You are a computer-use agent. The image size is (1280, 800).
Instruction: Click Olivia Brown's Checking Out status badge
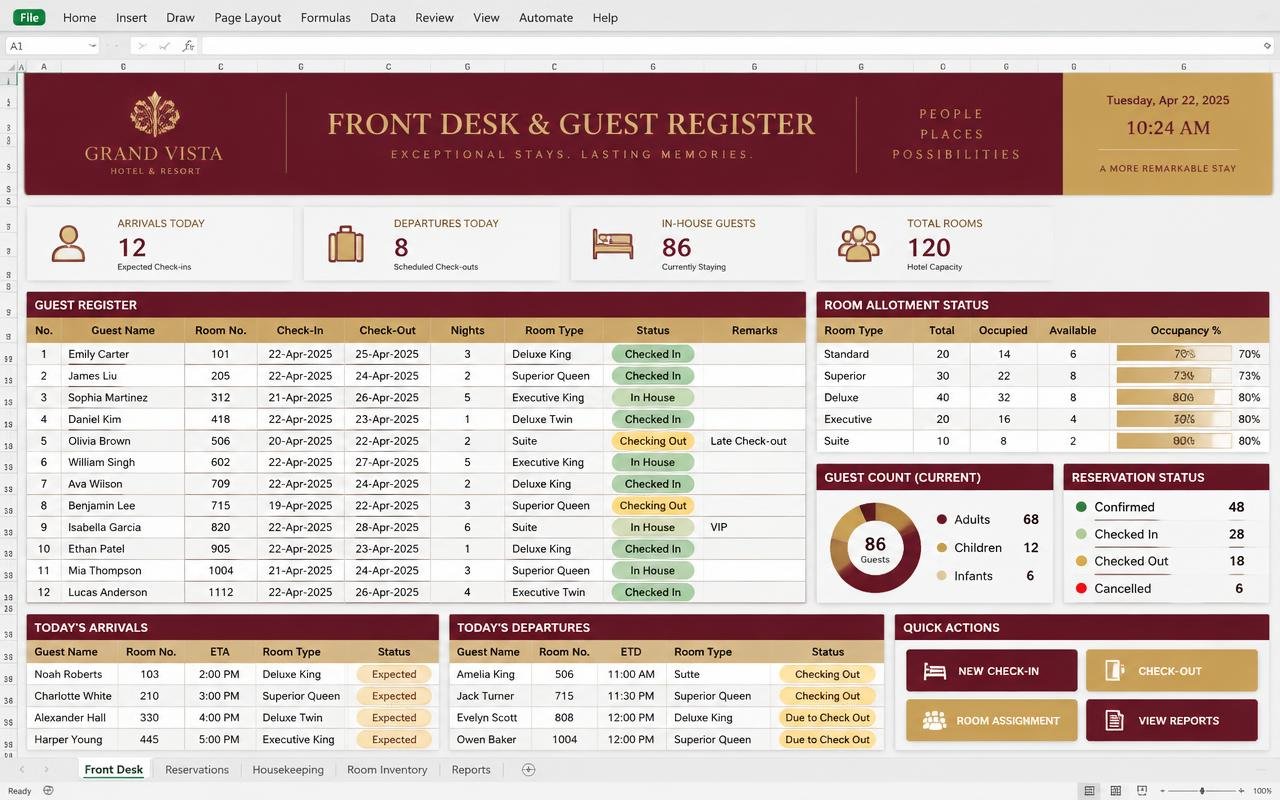pos(653,441)
